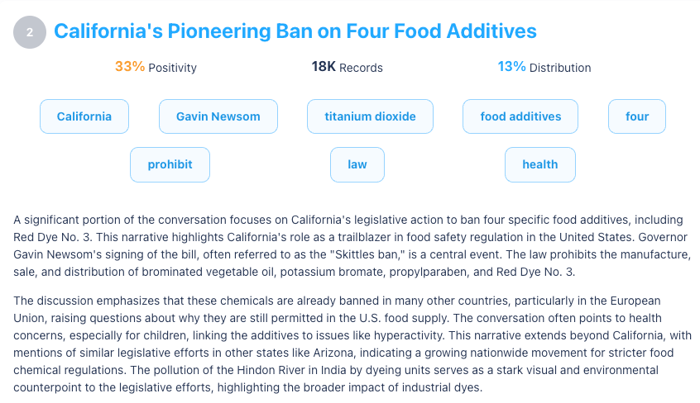
Task: Click the four keyword tag
Action: [637, 116]
